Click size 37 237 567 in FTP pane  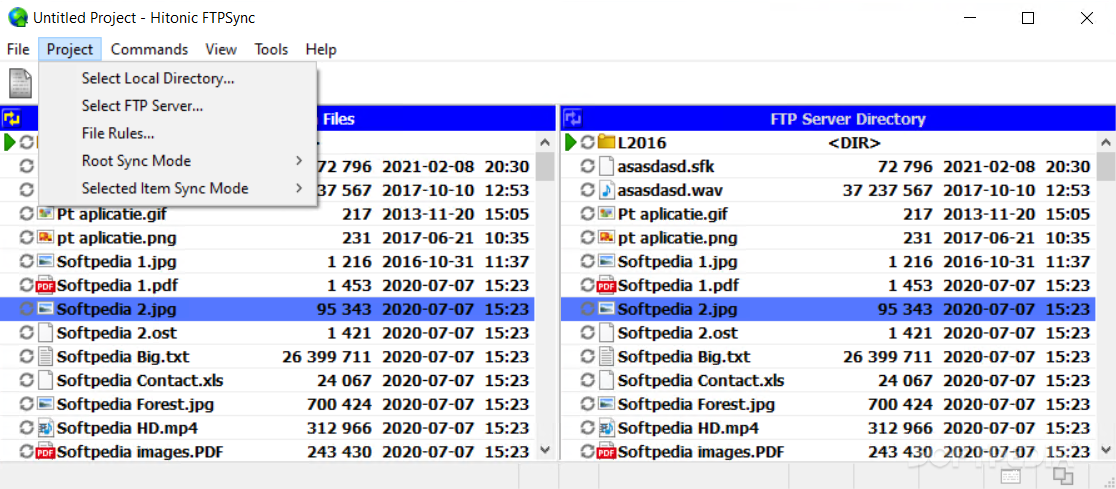pos(888,190)
